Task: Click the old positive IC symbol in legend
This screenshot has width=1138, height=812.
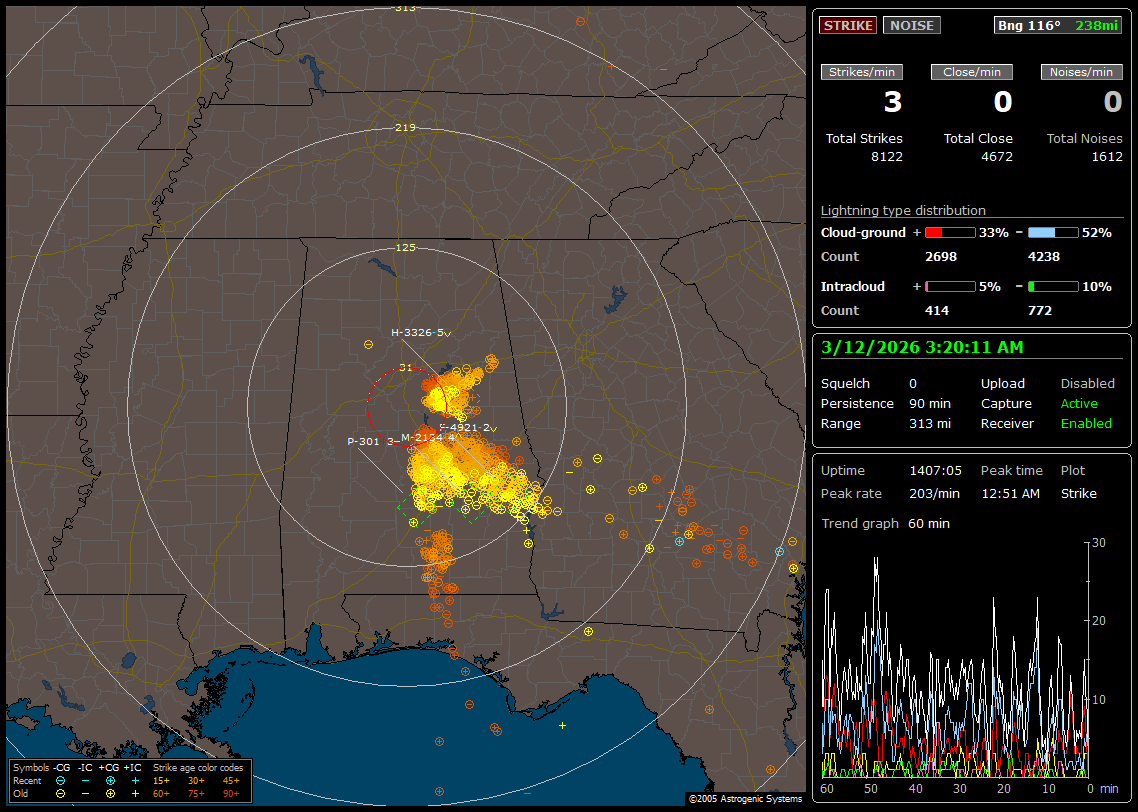Action: pos(135,793)
